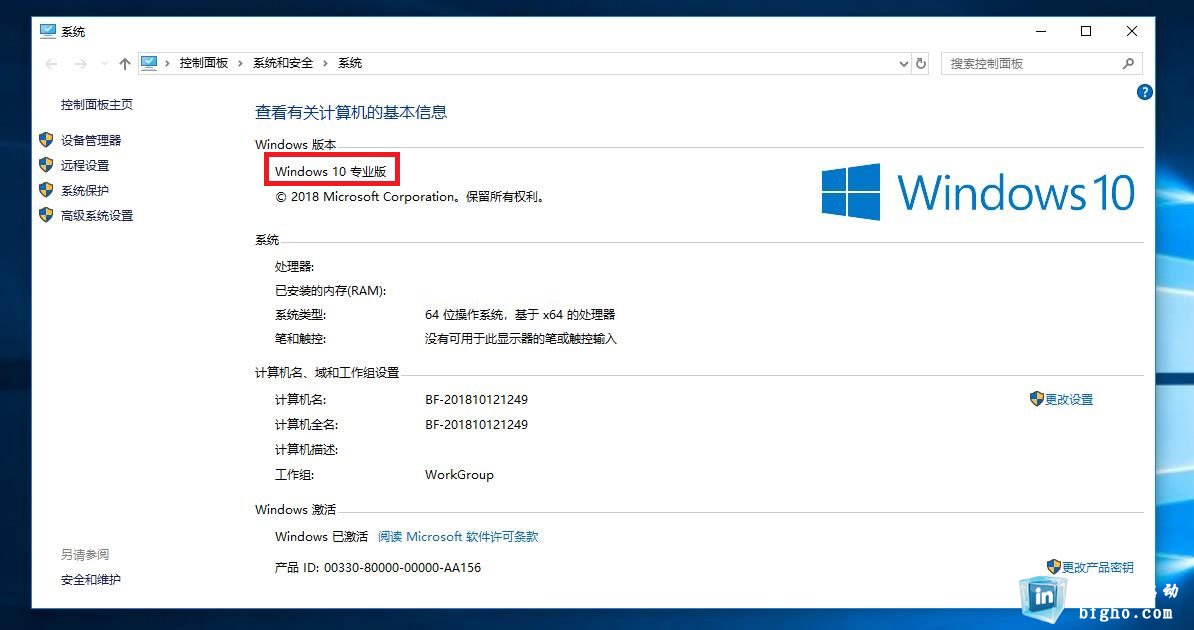Open 安全和维护 link in sidebar
This screenshot has height=630, width=1194.
[x=91, y=580]
